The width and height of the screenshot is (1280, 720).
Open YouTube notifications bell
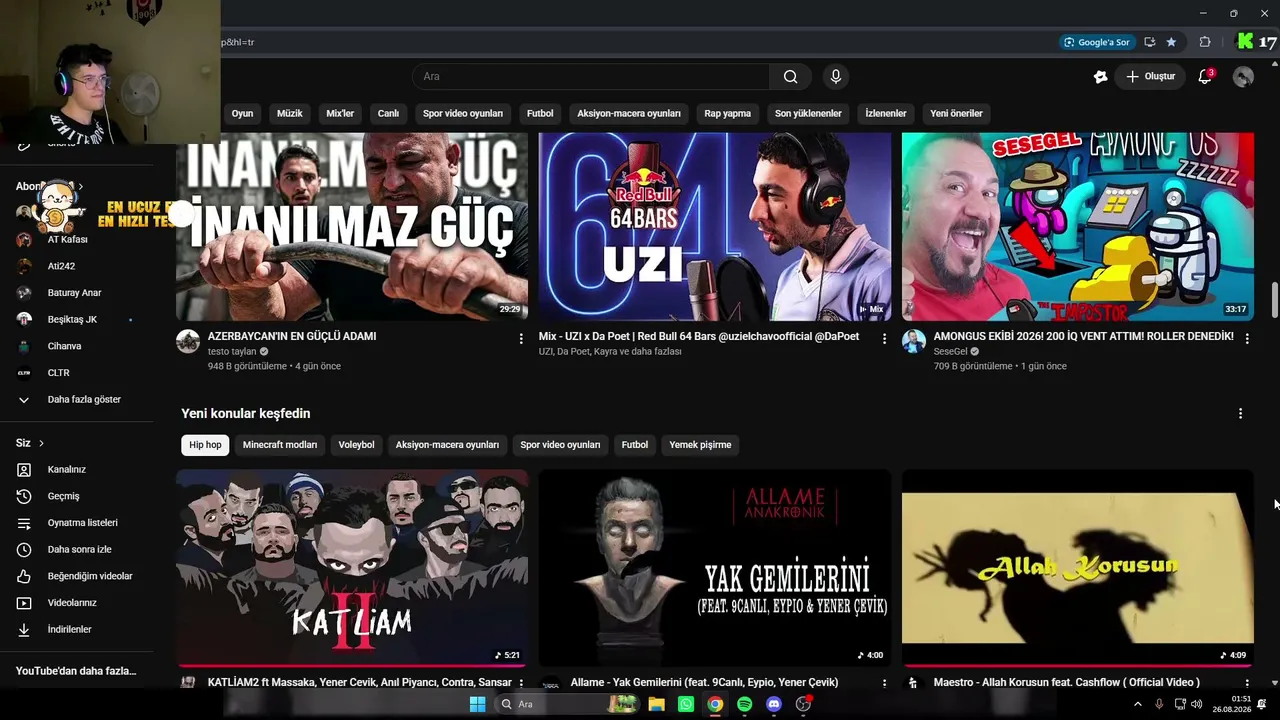coord(1205,77)
